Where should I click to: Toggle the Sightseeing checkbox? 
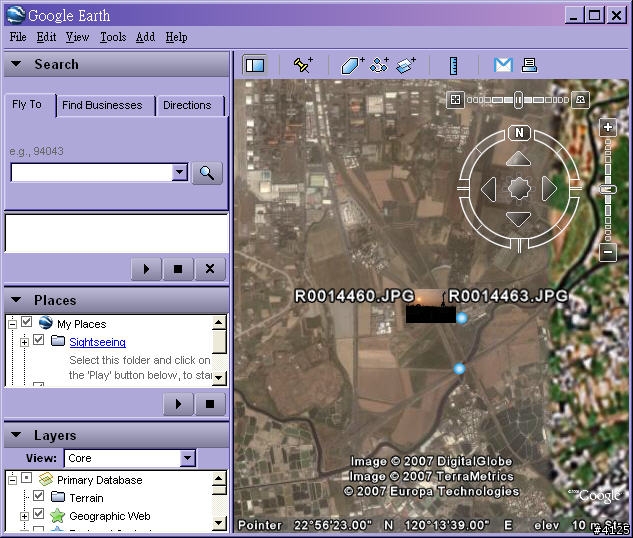[39, 340]
